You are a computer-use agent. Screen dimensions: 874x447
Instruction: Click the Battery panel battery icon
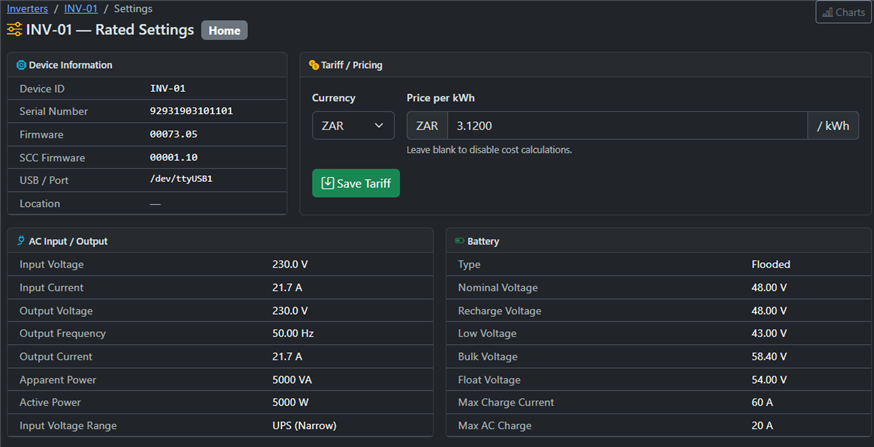(x=460, y=241)
